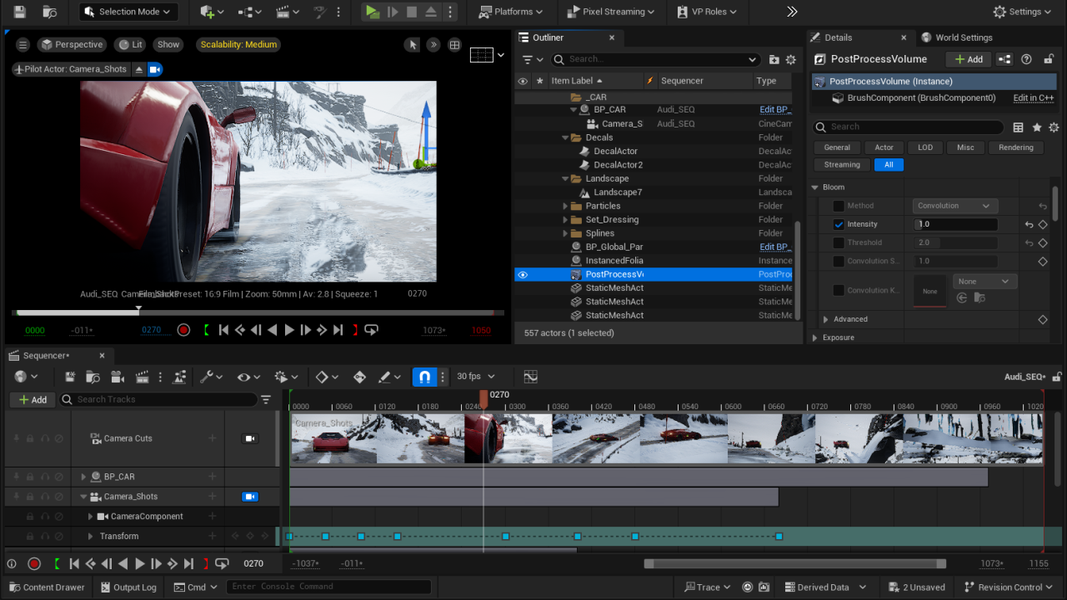Image resolution: width=1067 pixels, height=600 pixels.
Task: Select DecalActor2 in the Outliner
Action: [618, 165]
